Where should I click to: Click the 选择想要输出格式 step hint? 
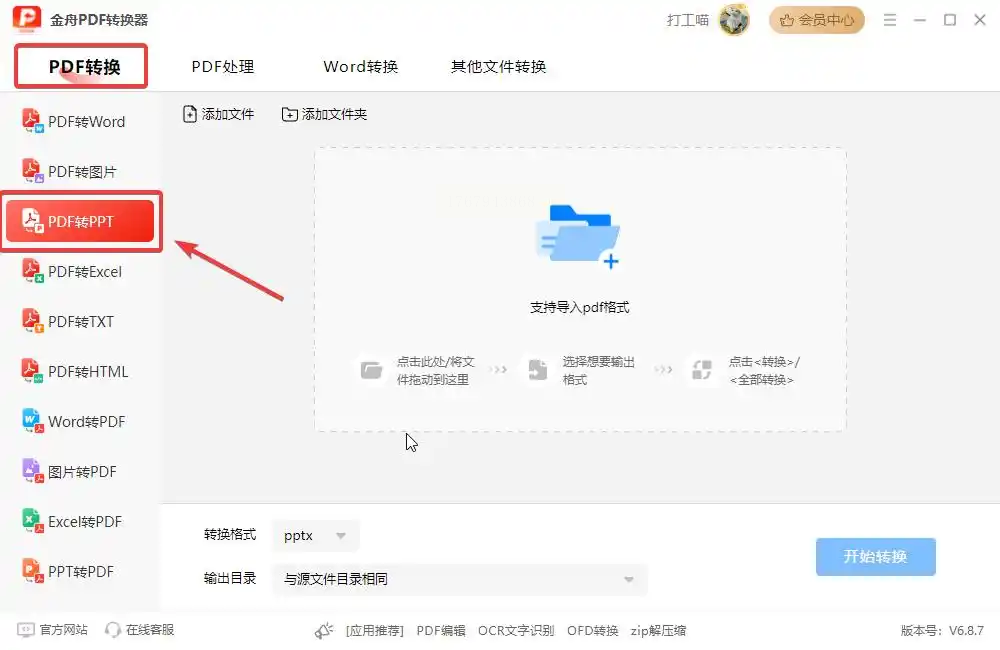(598, 371)
